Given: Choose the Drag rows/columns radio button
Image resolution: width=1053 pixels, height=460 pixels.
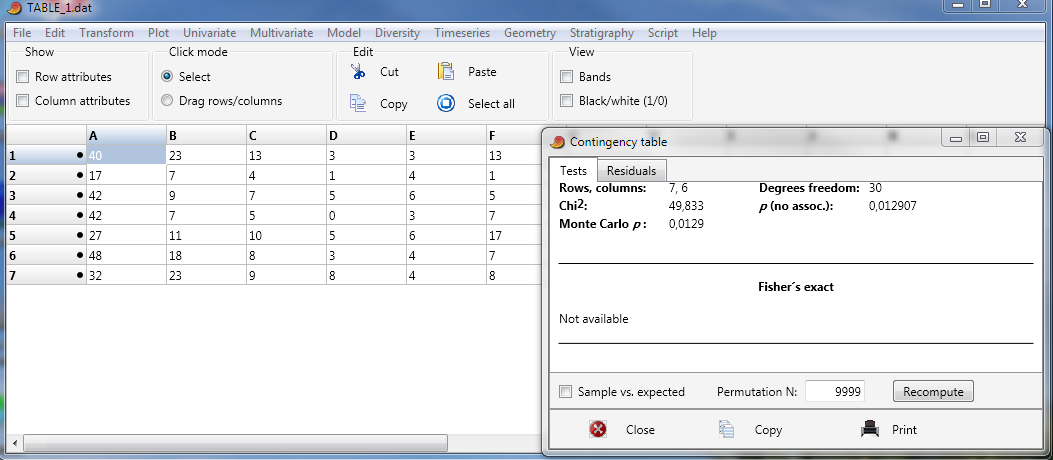Looking at the screenshot, I should 167,101.
